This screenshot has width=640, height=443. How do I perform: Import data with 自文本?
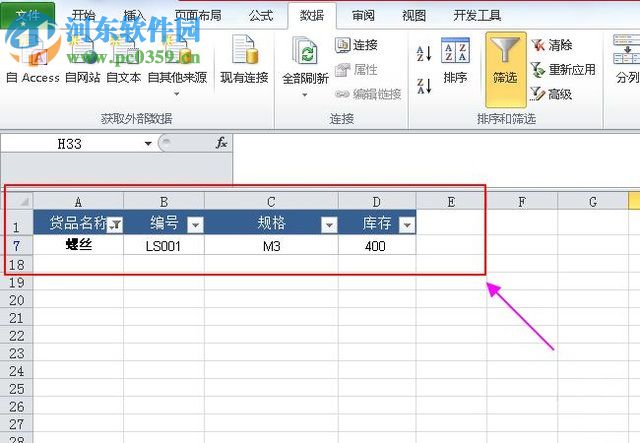124,59
